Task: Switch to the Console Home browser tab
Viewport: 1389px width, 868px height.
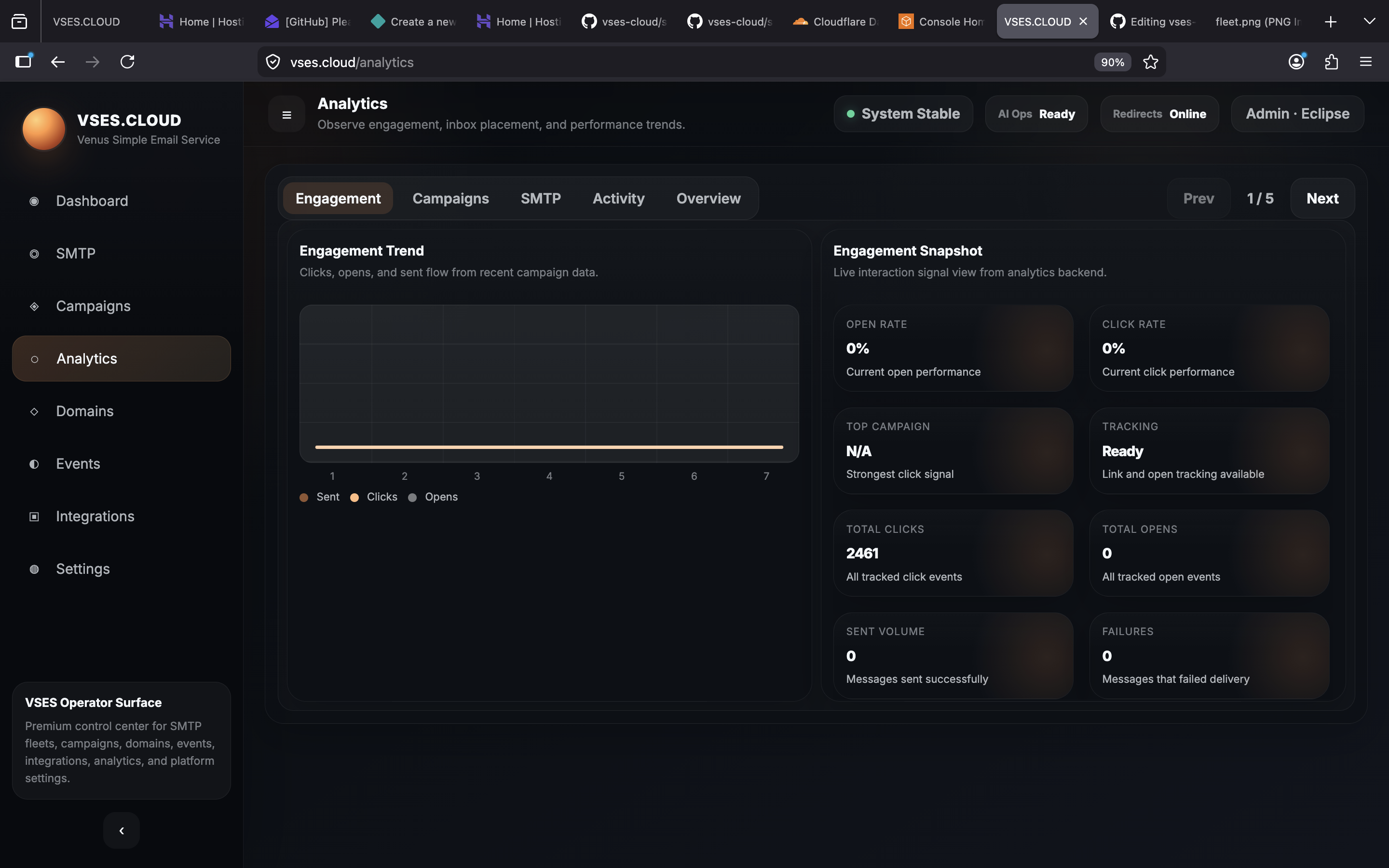Action: pyautogui.click(x=941, y=22)
